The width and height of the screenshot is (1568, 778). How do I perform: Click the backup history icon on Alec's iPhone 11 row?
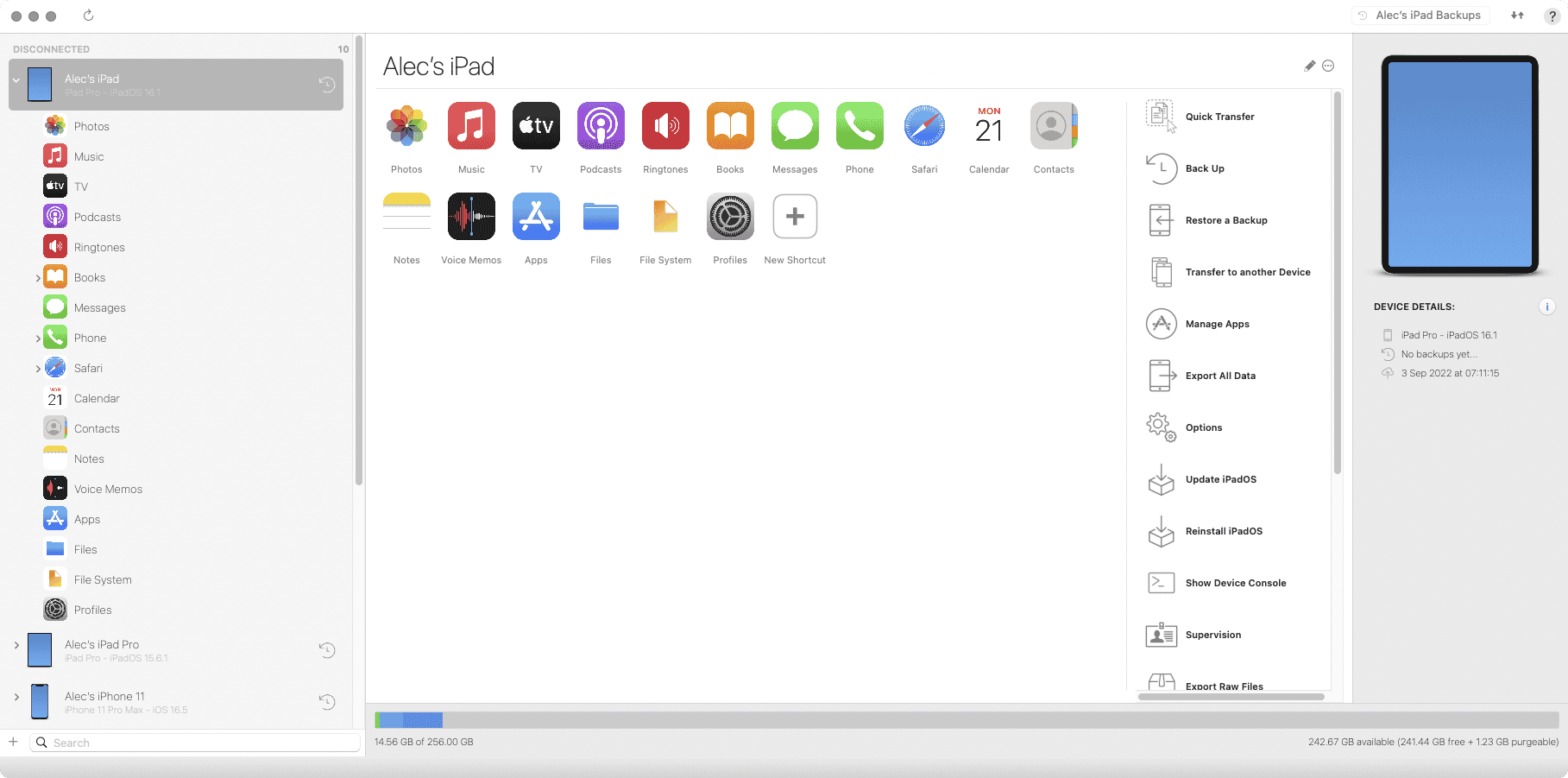coord(327,702)
